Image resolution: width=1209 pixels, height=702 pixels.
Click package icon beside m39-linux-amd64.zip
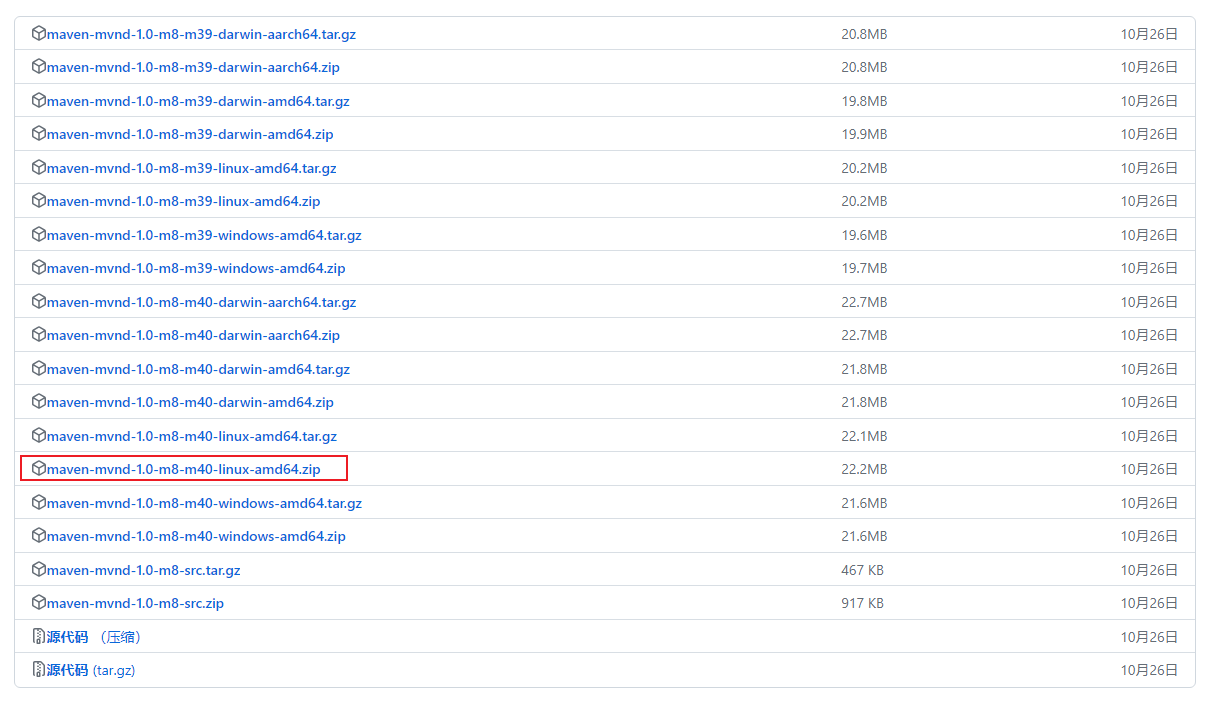pos(39,201)
